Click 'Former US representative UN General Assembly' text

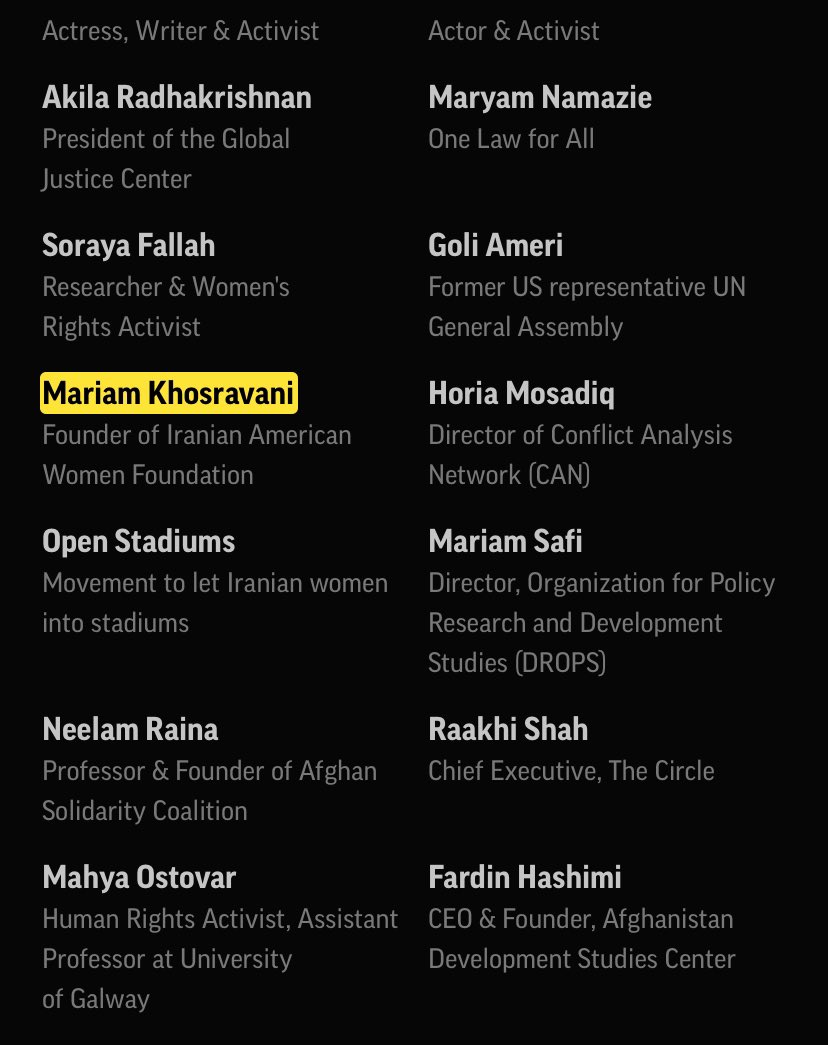coord(587,306)
